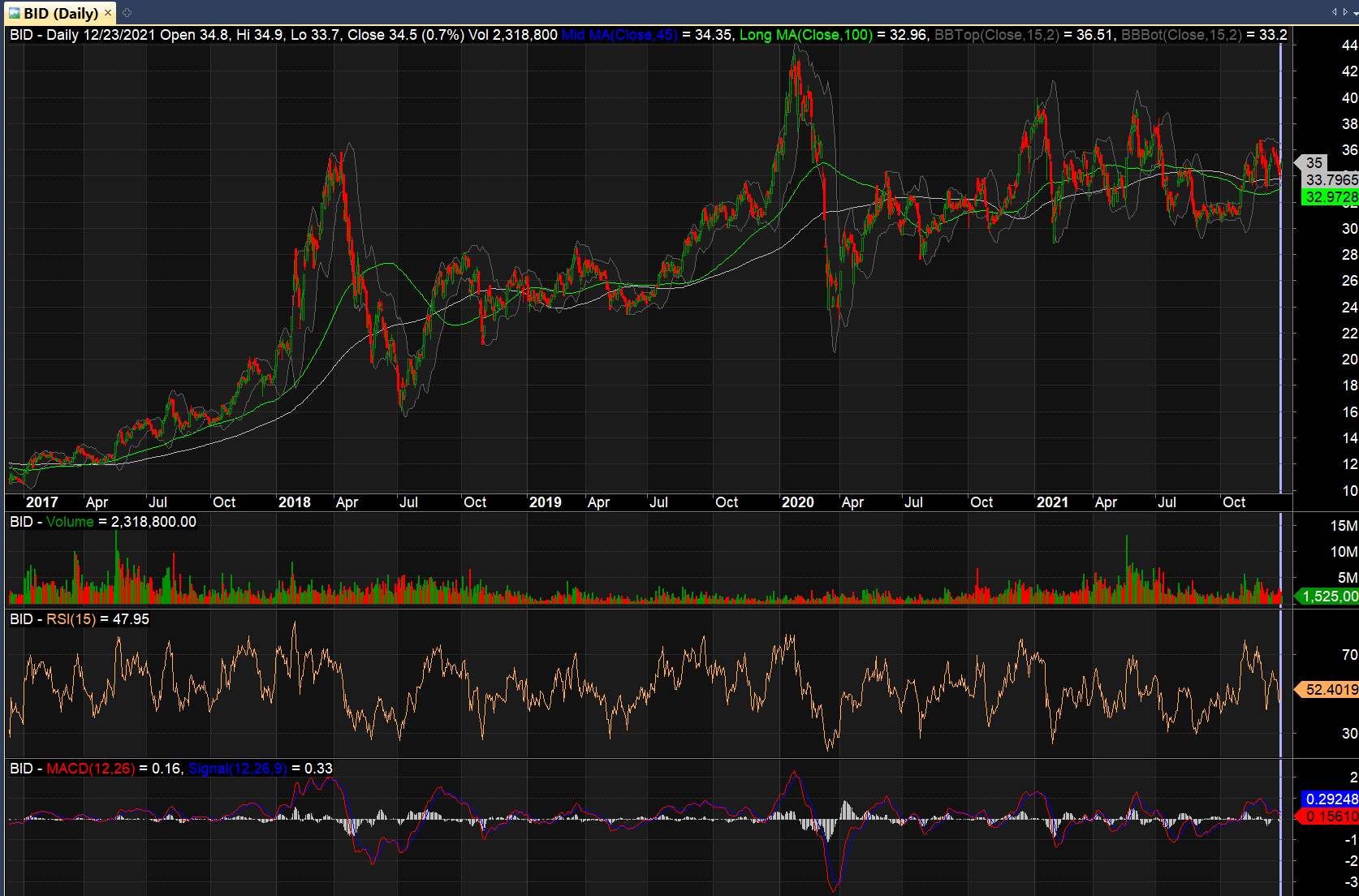
Task: Click the chart icon on BID tab
Action: [x=15, y=13]
